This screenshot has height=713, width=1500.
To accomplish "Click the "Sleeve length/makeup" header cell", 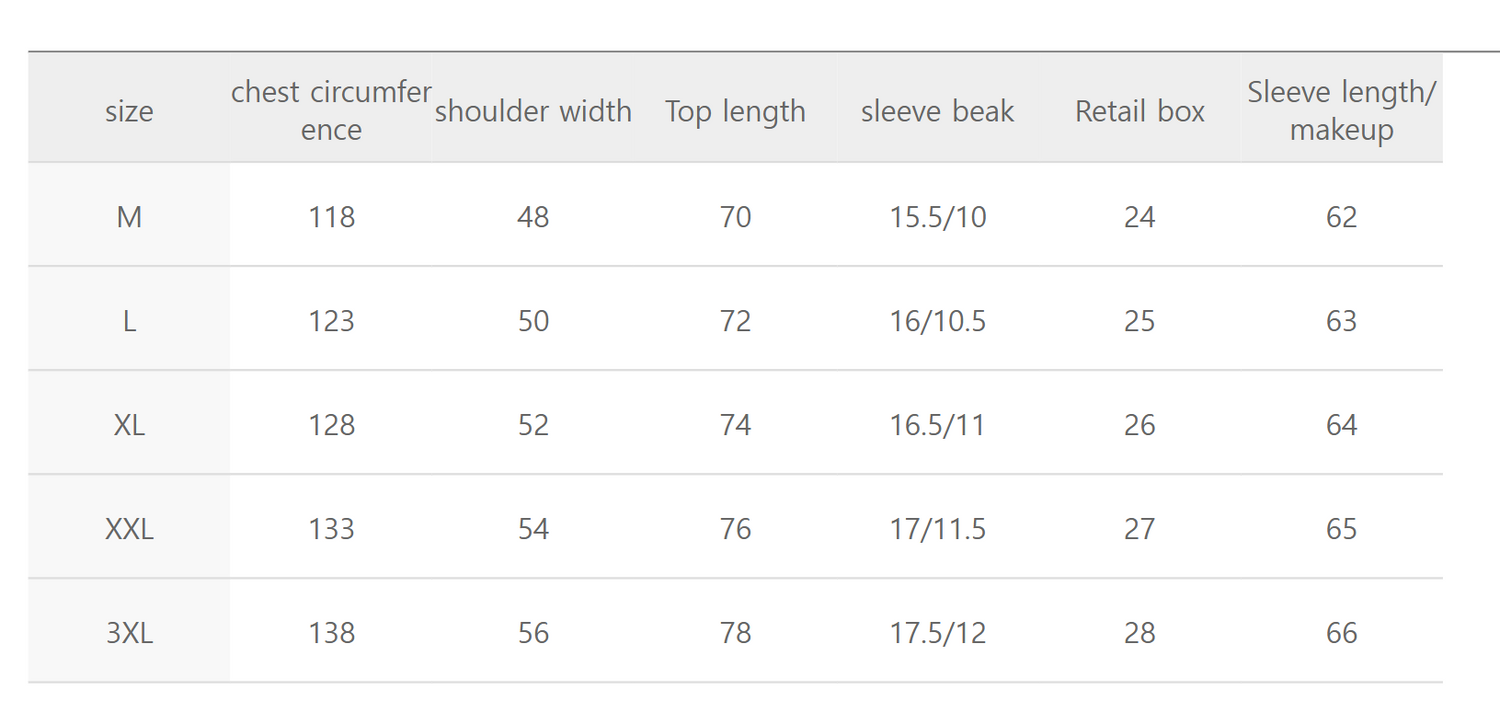I will click(x=1341, y=111).
